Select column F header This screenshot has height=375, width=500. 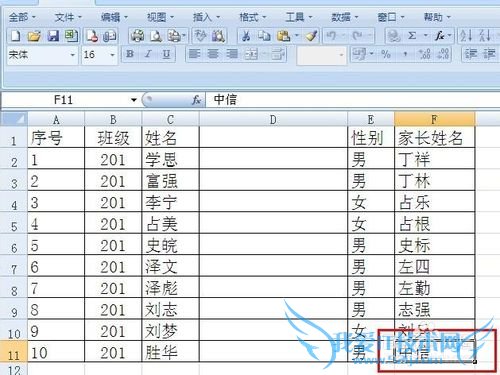[434, 119]
